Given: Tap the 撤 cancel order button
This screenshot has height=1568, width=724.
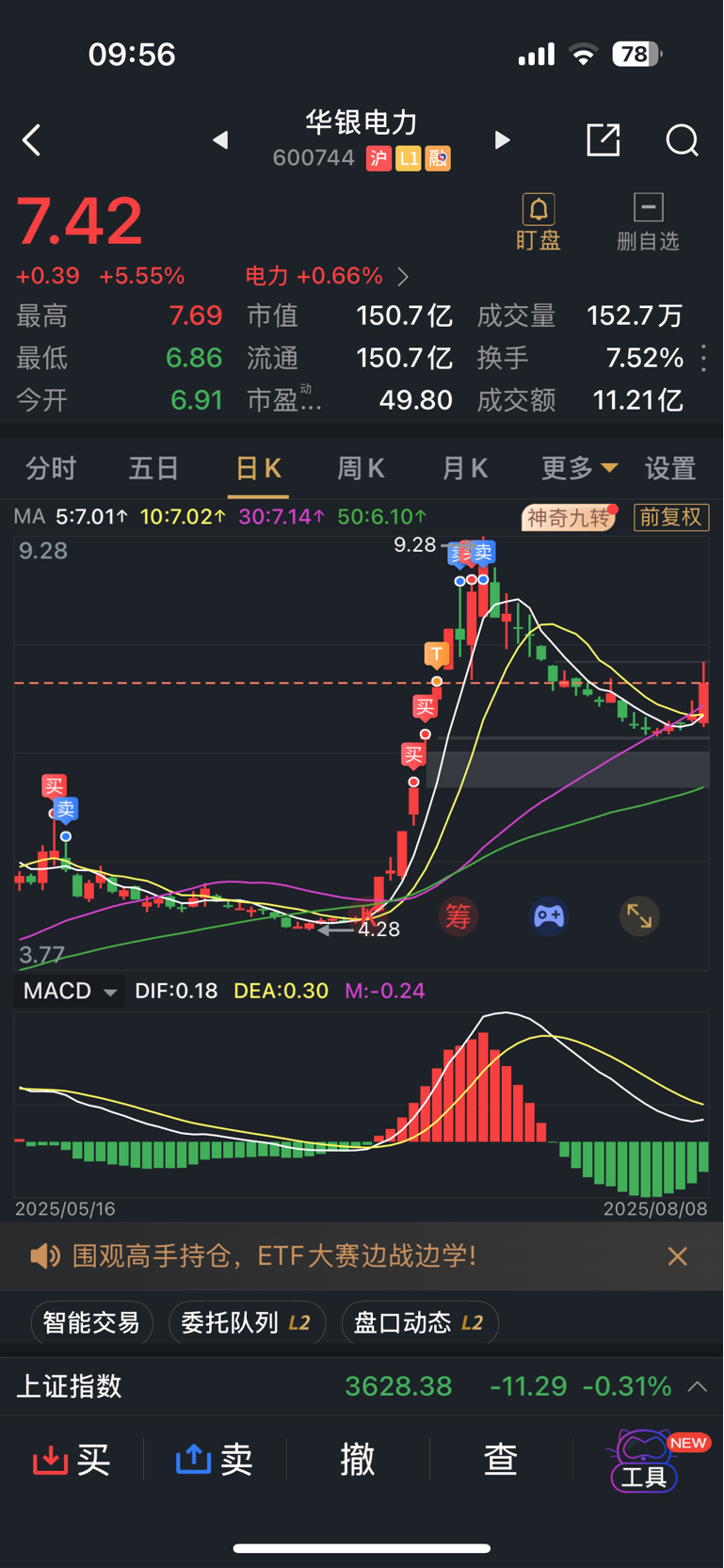Looking at the screenshot, I should click(x=358, y=1460).
